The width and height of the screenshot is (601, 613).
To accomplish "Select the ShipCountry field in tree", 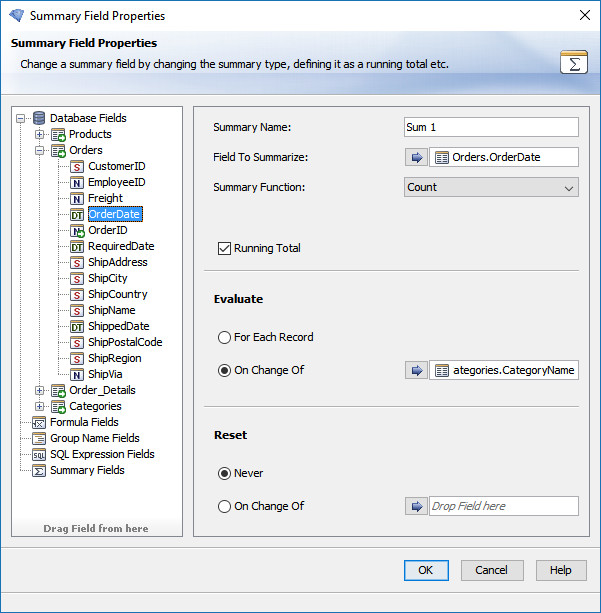I will pyautogui.click(x=117, y=294).
